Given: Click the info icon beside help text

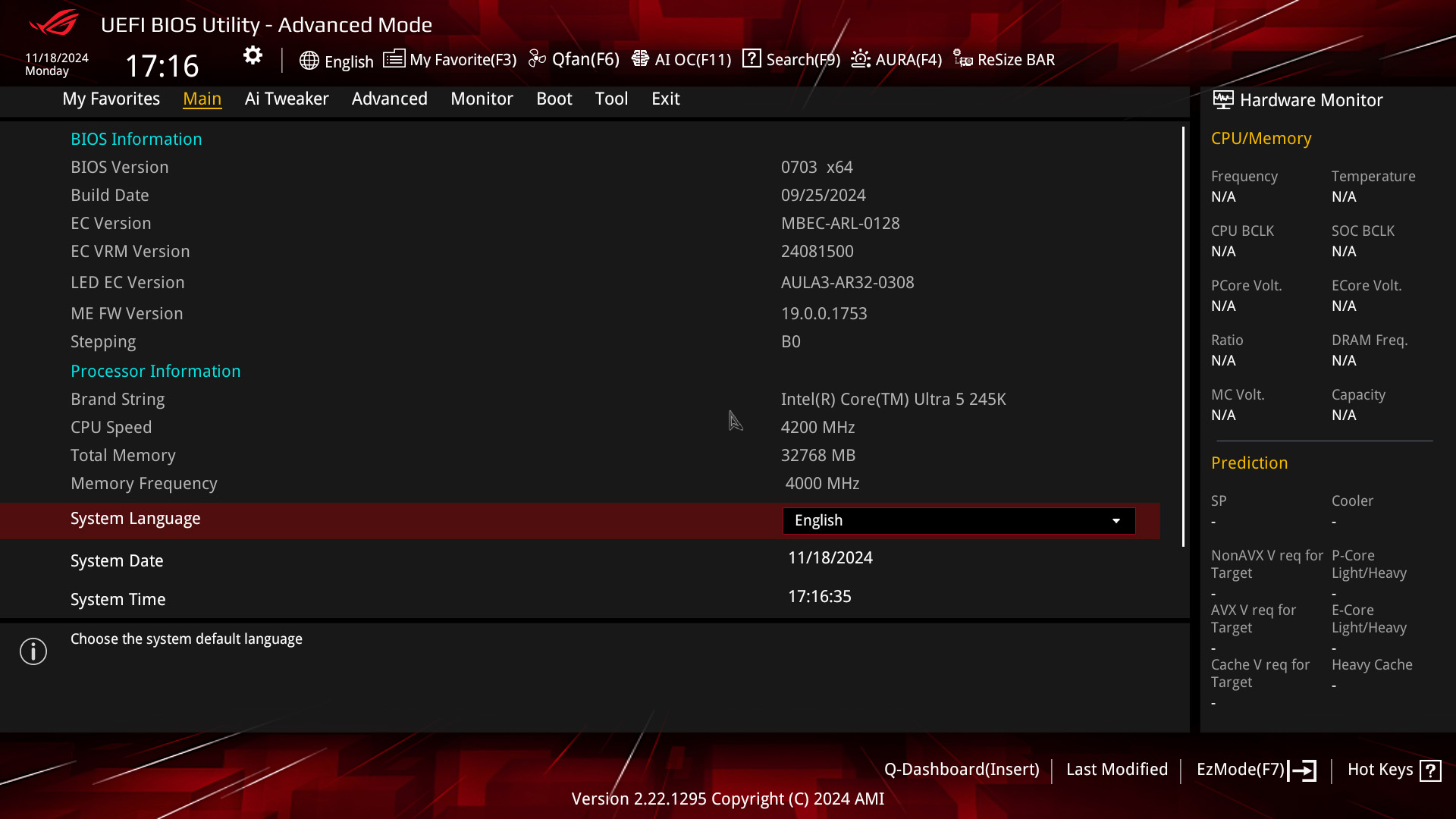Looking at the screenshot, I should (x=33, y=651).
